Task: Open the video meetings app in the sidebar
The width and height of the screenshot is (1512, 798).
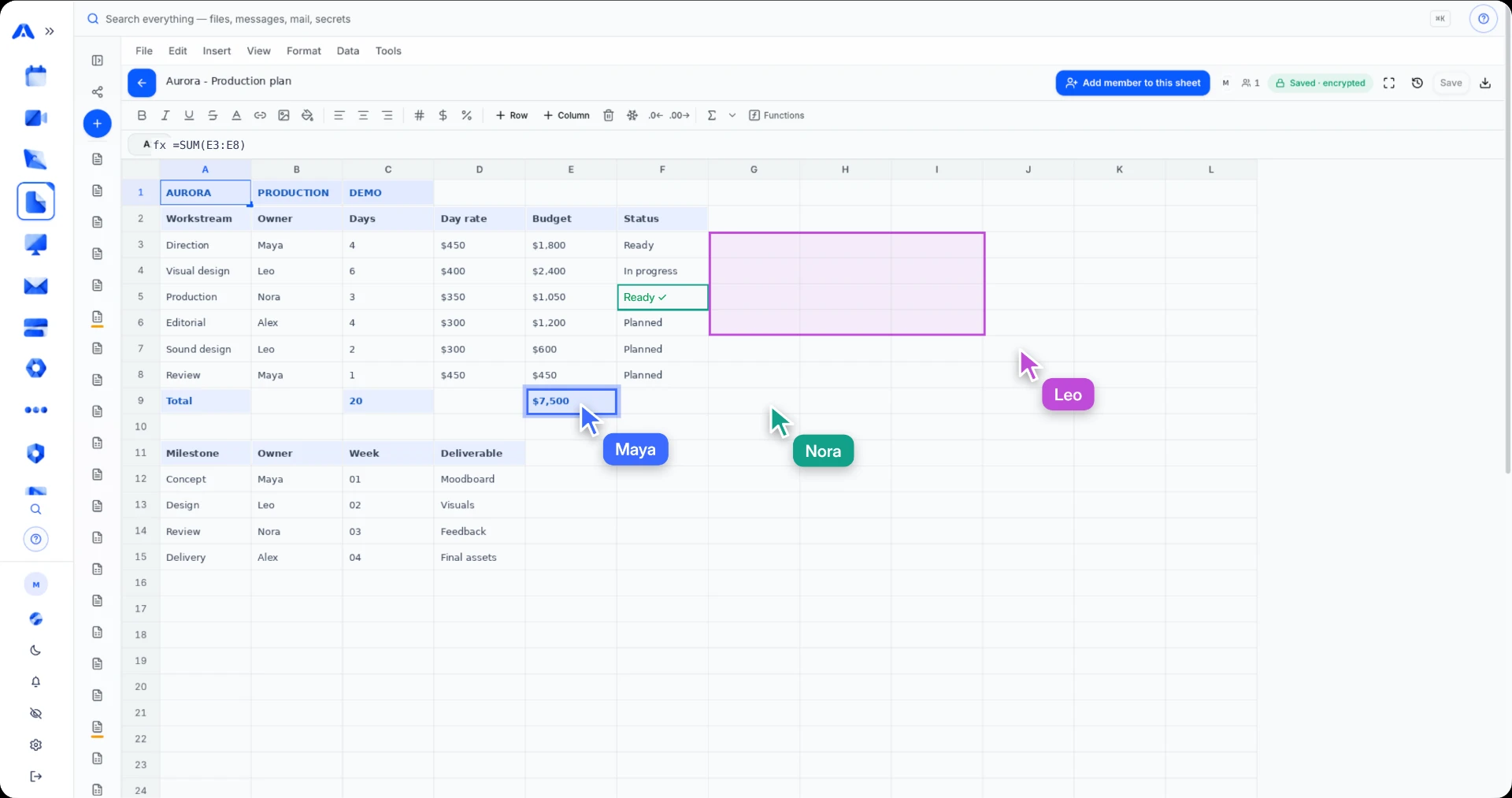Action: 35,118
